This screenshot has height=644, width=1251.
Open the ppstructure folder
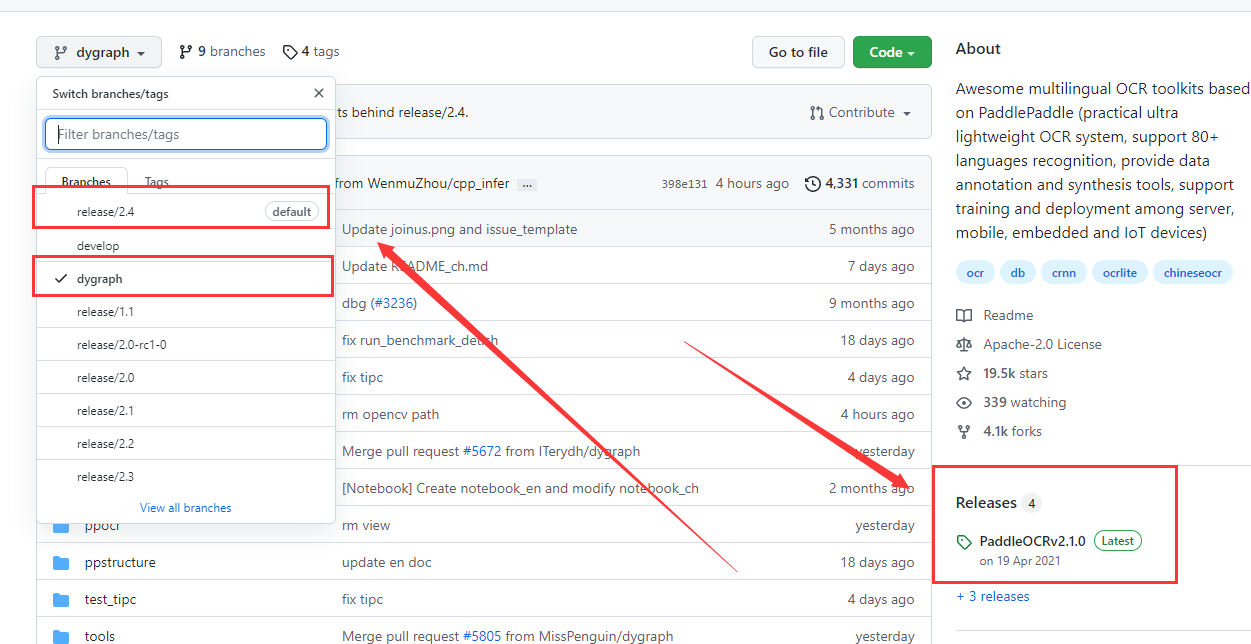pos(120,562)
